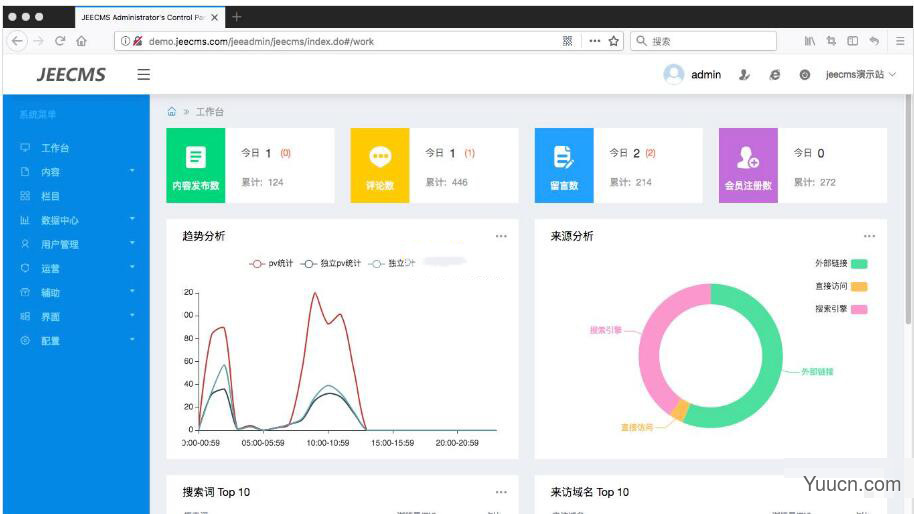This screenshot has height=514, width=914.
Task: Click the round settings icon in header
Action: (804, 75)
